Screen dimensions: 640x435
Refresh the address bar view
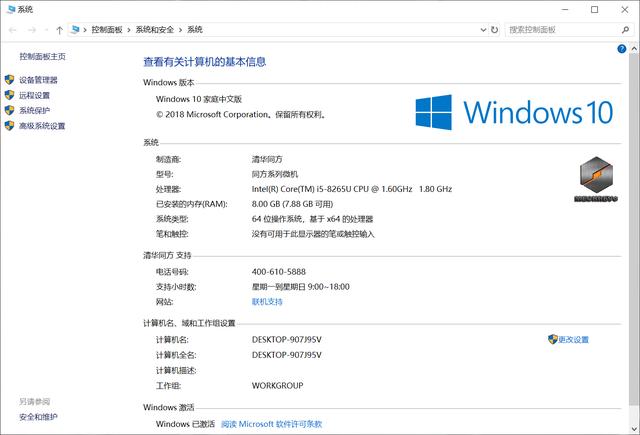point(494,30)
